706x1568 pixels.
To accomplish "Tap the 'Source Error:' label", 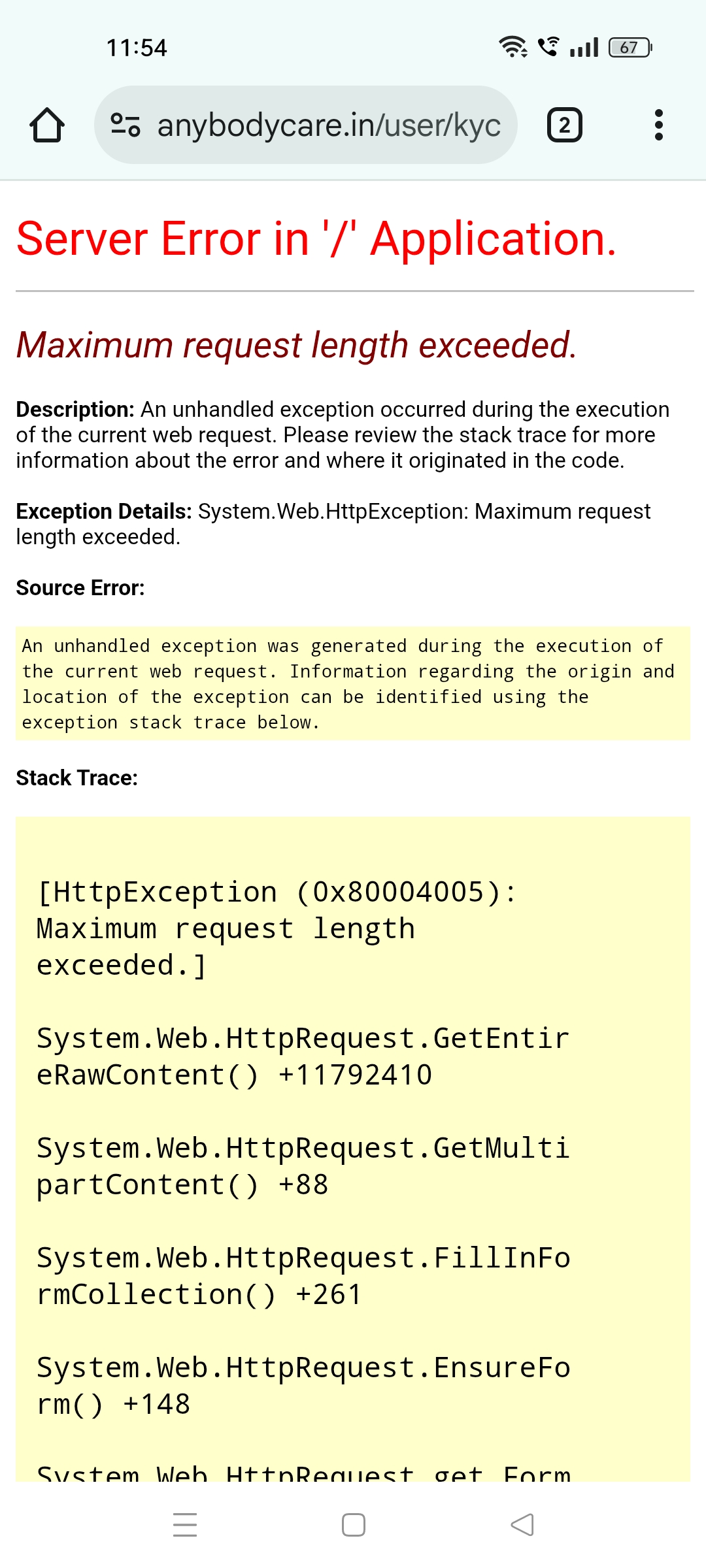I will pos(80,588).
